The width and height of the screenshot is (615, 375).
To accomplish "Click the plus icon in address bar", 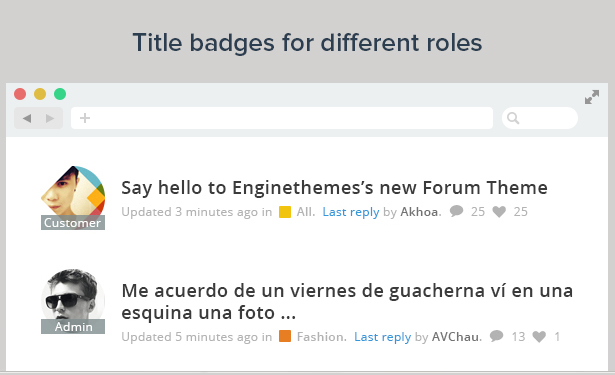I will click(85, 118).
